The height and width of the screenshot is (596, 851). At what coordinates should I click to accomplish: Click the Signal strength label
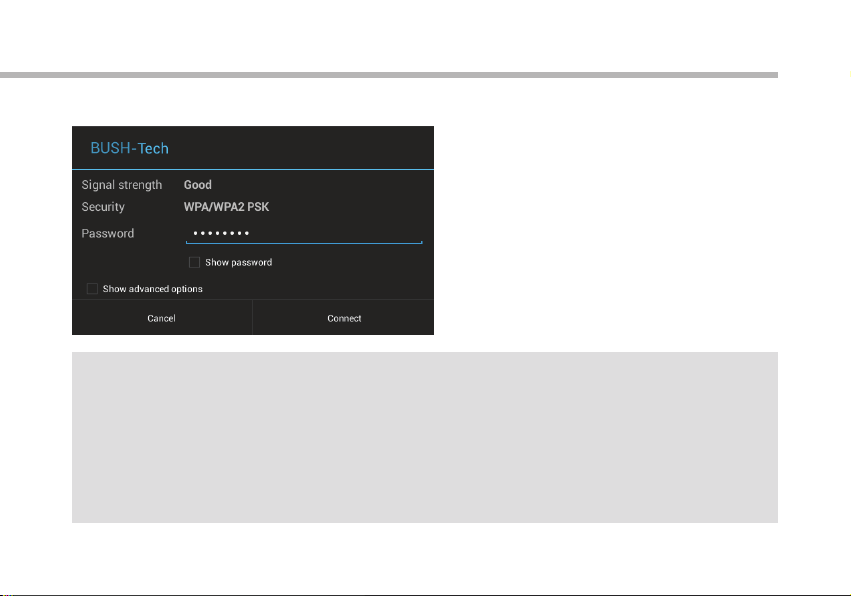121,185
